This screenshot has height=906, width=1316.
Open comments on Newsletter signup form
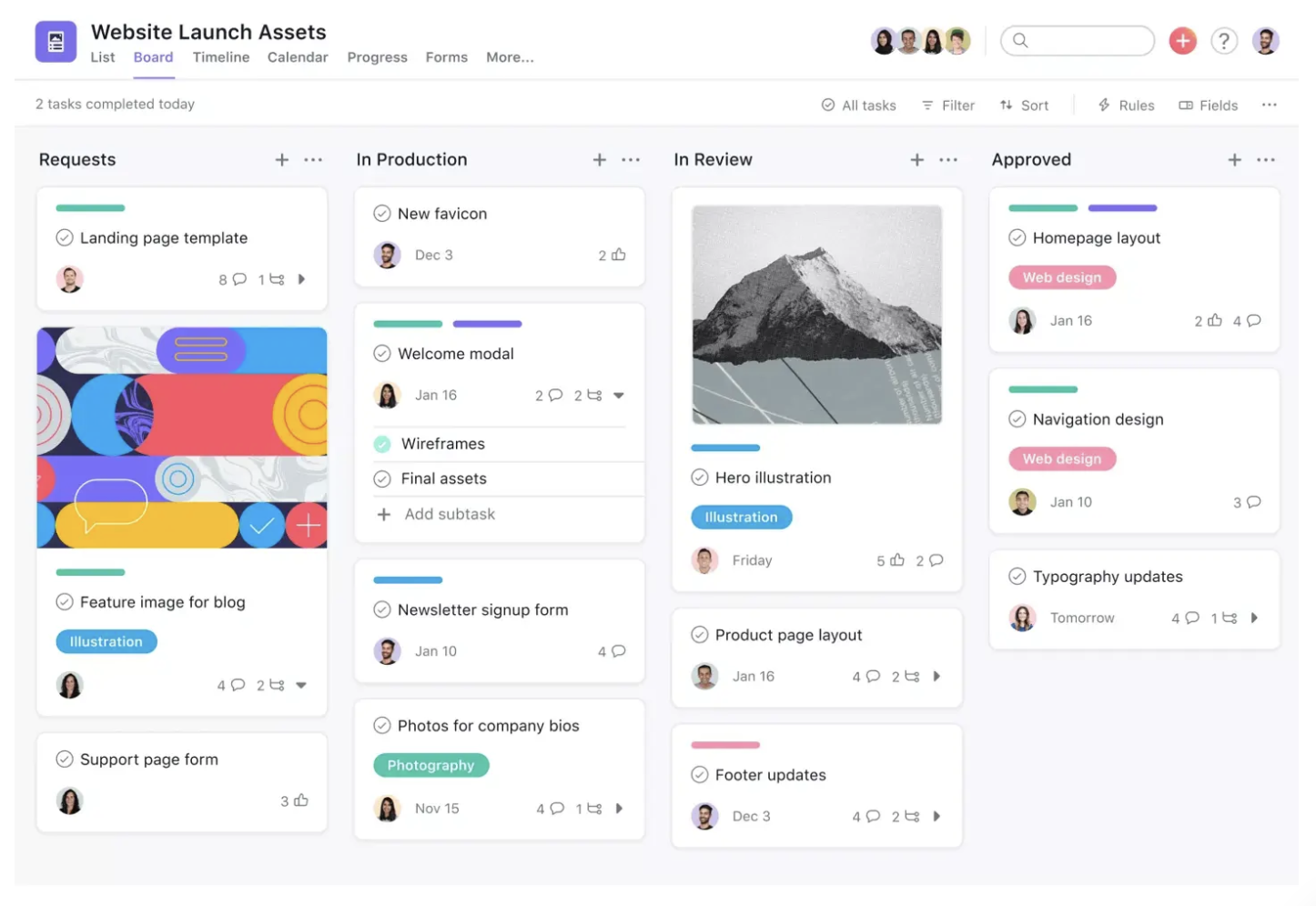(x=619, y=651)
